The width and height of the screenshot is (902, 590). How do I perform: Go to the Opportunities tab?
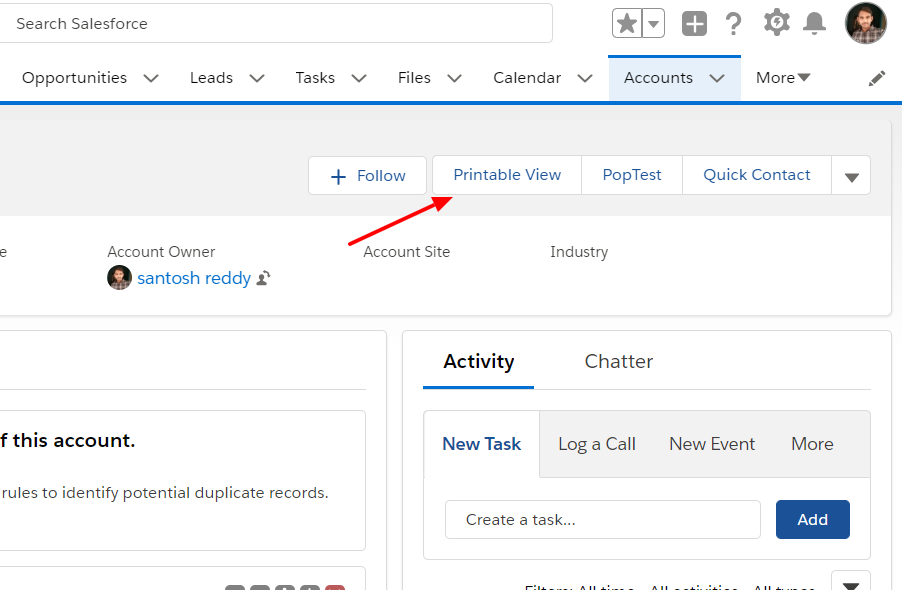74,78
